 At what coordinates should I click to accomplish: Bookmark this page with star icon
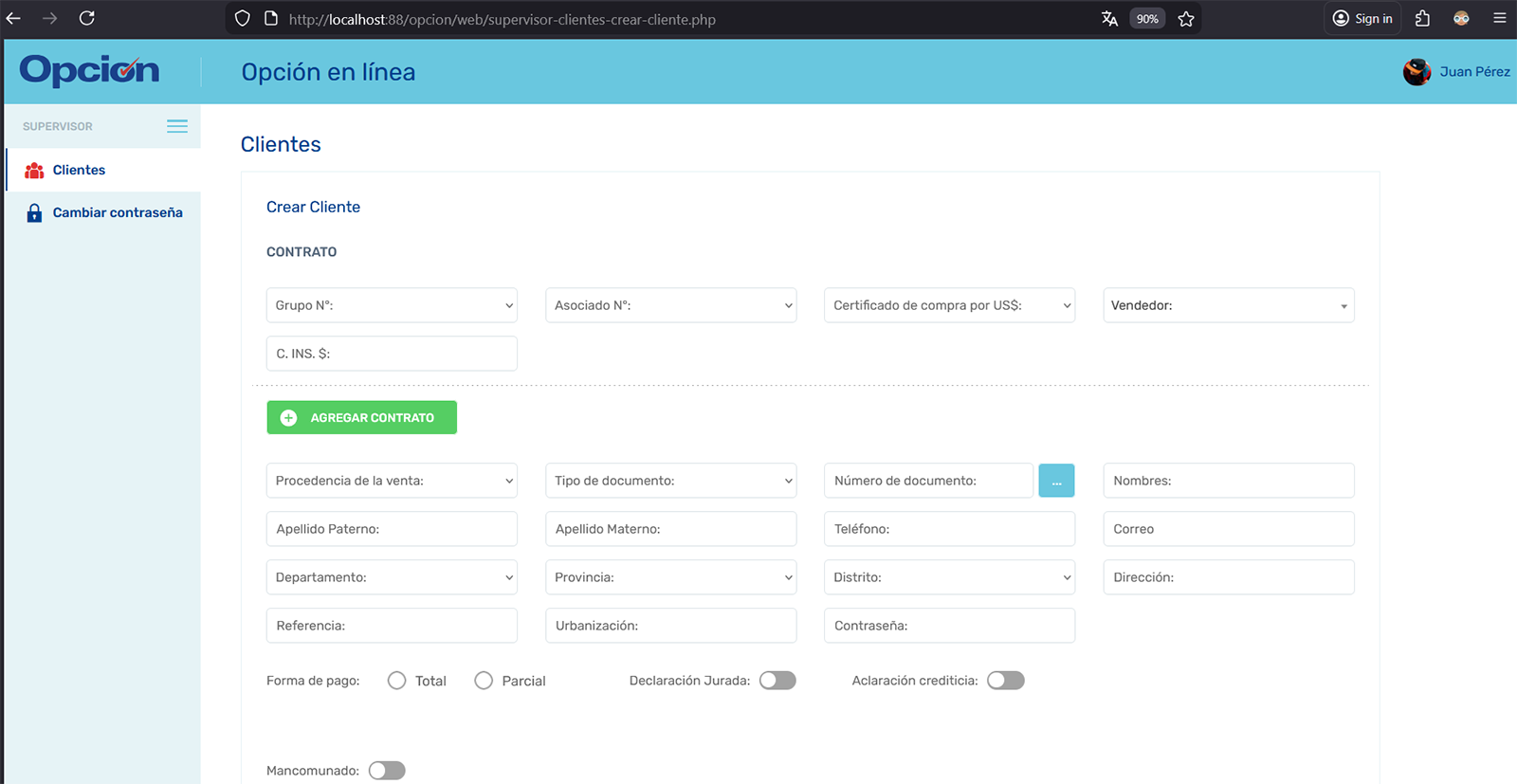1186,19
